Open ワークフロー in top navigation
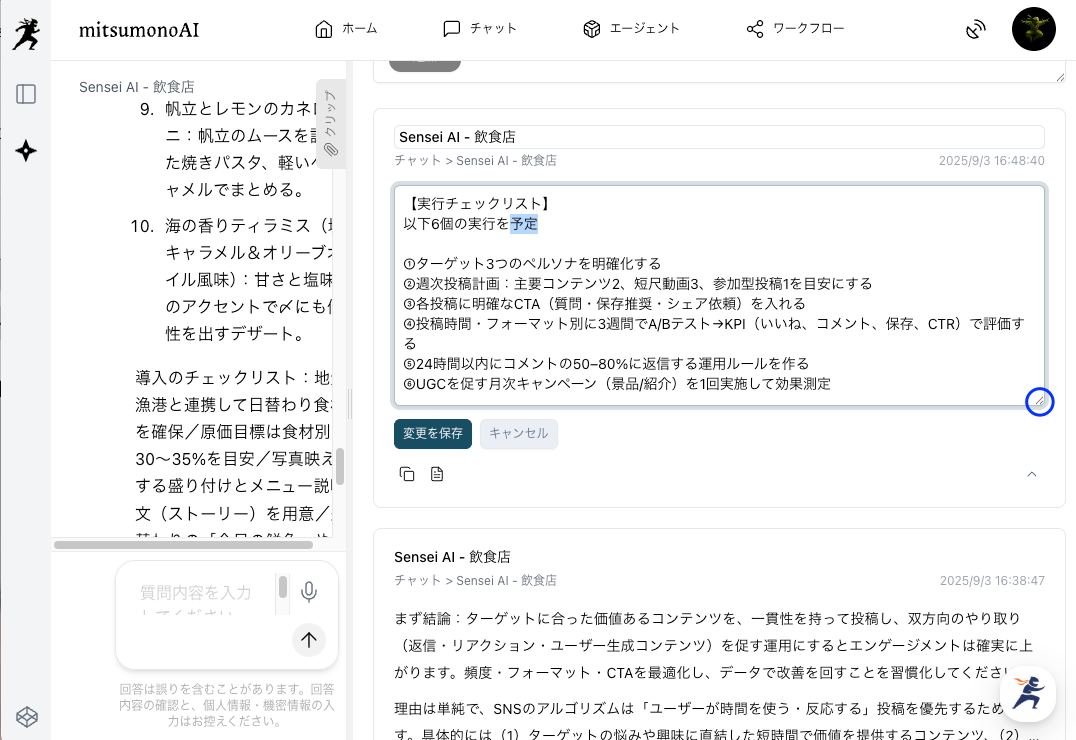The image size is (1076, 740). 795,29
